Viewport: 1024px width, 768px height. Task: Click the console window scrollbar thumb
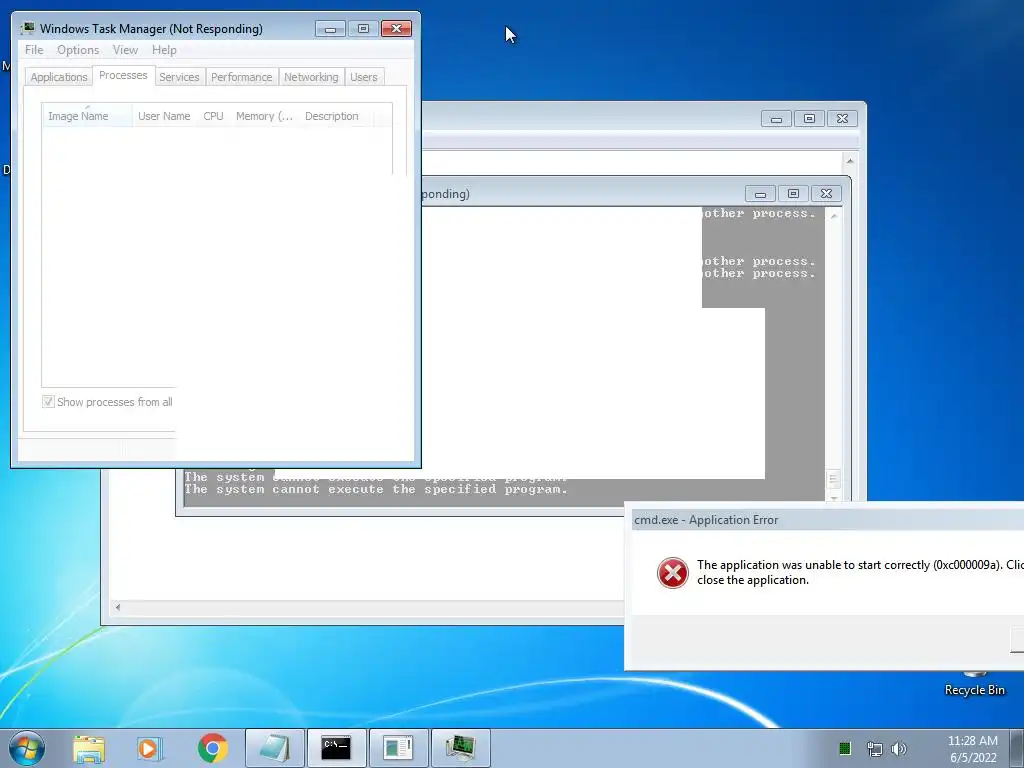833,479
